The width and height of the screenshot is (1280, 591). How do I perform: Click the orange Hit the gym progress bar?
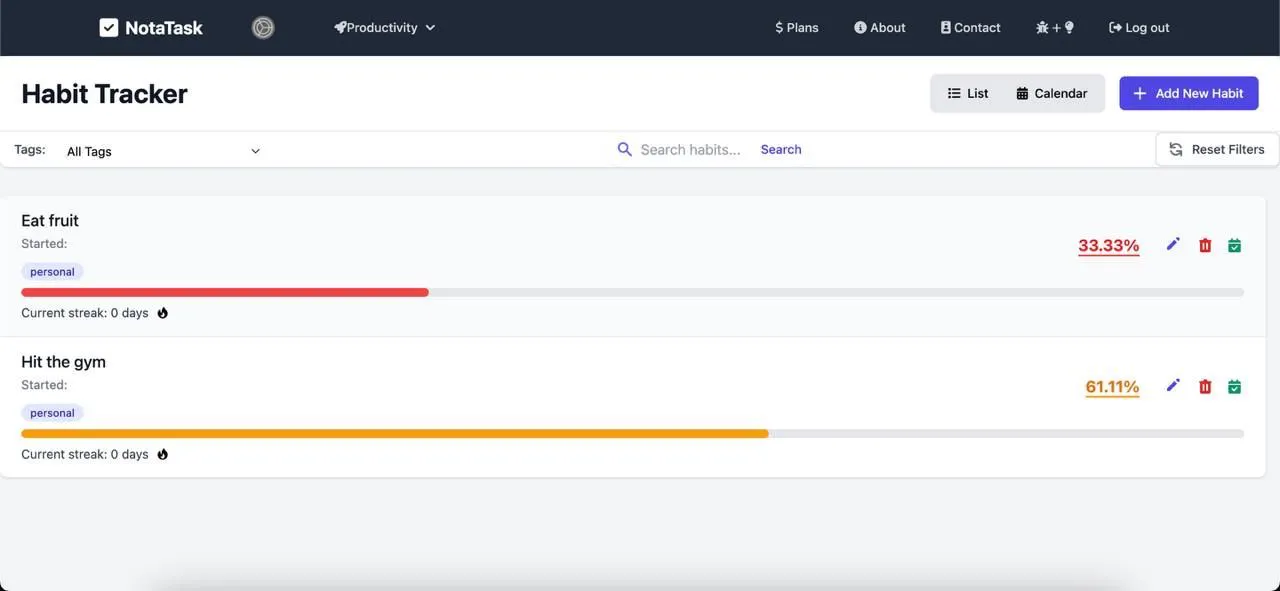point(395,433)
